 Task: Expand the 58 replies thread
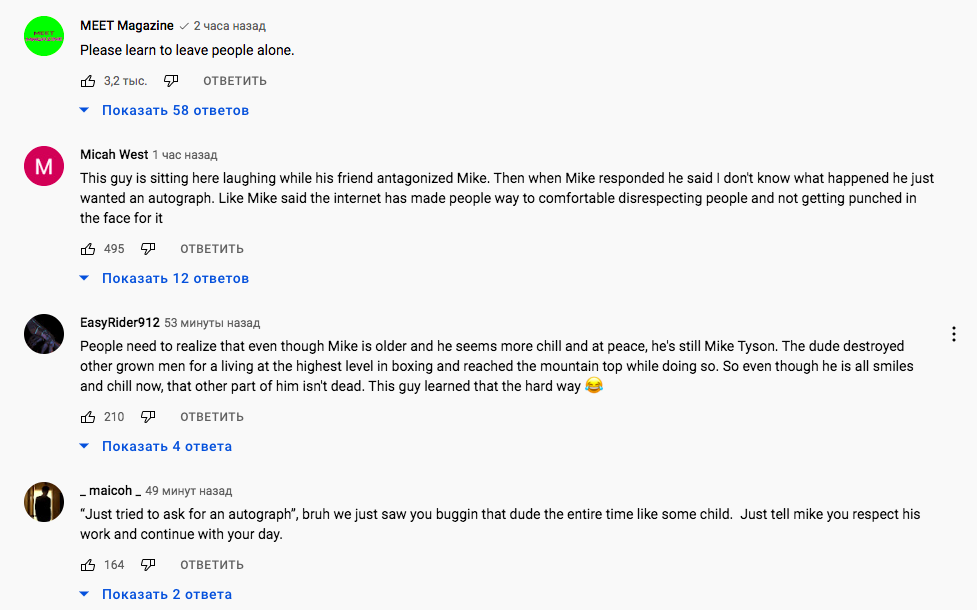pyautogui.click(x=165, y=110)
